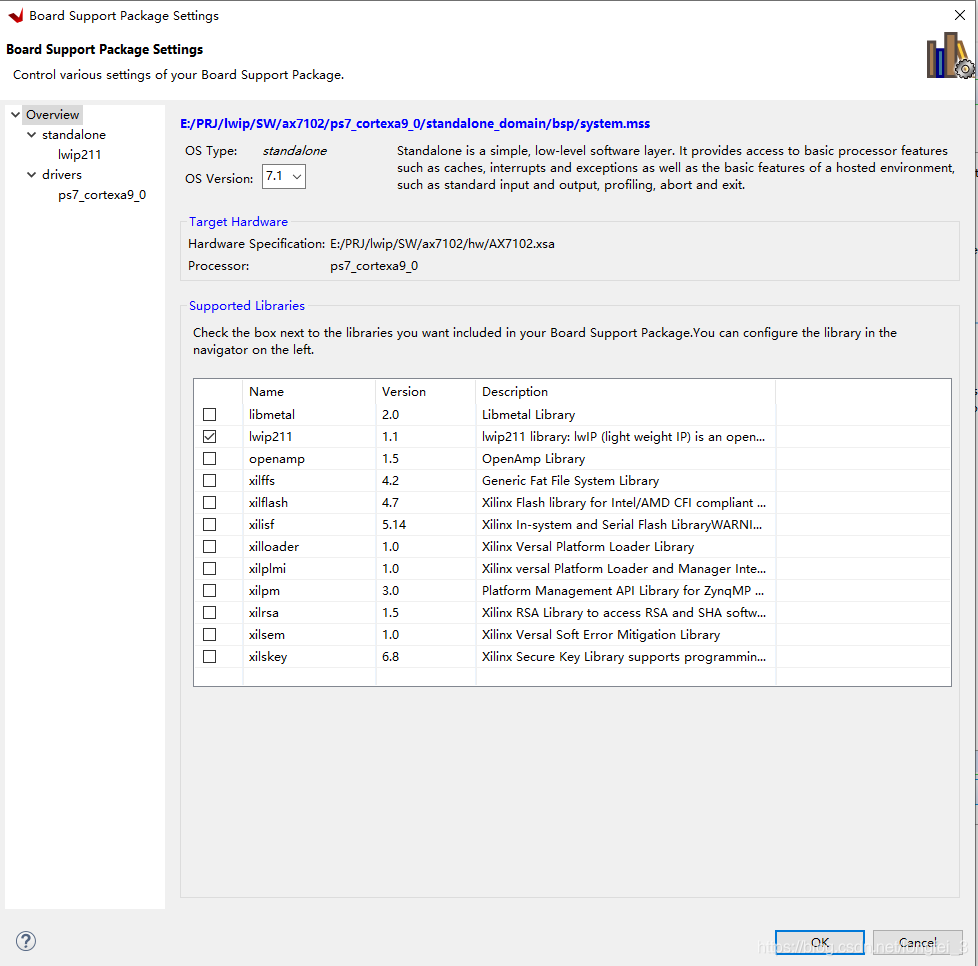
Task: Select the xilffs name cell
Action: click(261, 481)
